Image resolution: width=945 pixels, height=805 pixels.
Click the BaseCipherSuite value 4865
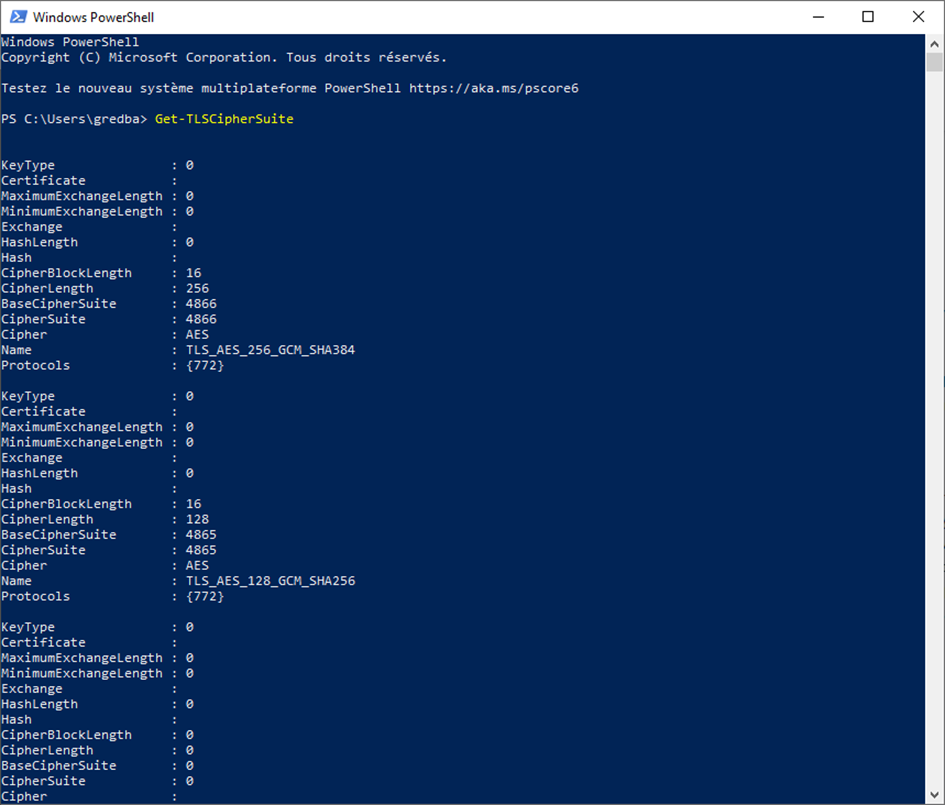[201, 534]
